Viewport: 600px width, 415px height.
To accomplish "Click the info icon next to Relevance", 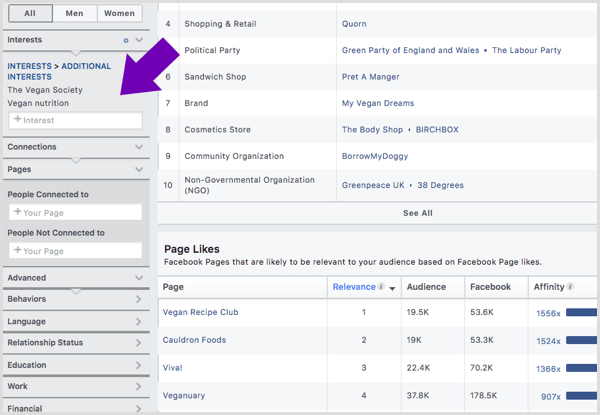I will coord(381,286).
